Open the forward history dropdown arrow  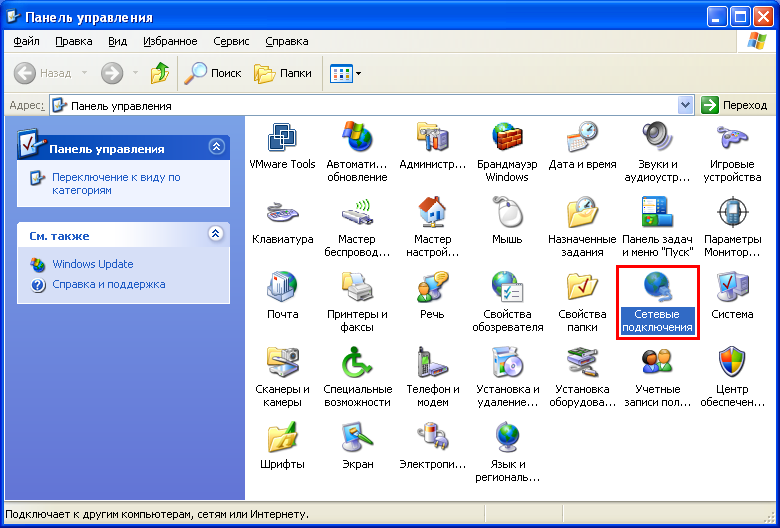point(135,73)
